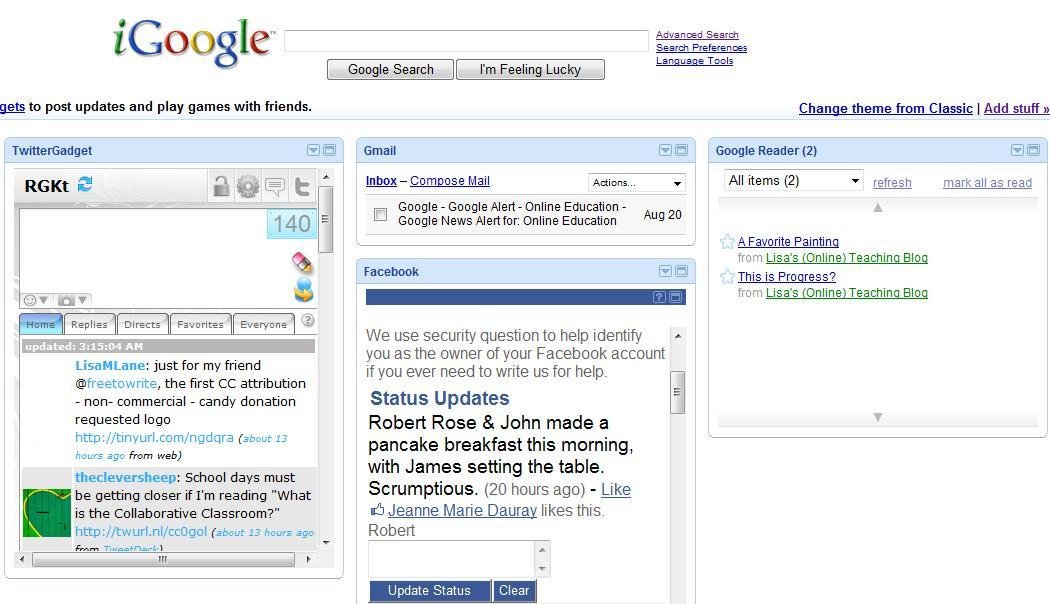The image size is (1050, 604).
Task: Click inside the Google search input field
Action: (x=466, y=41)
